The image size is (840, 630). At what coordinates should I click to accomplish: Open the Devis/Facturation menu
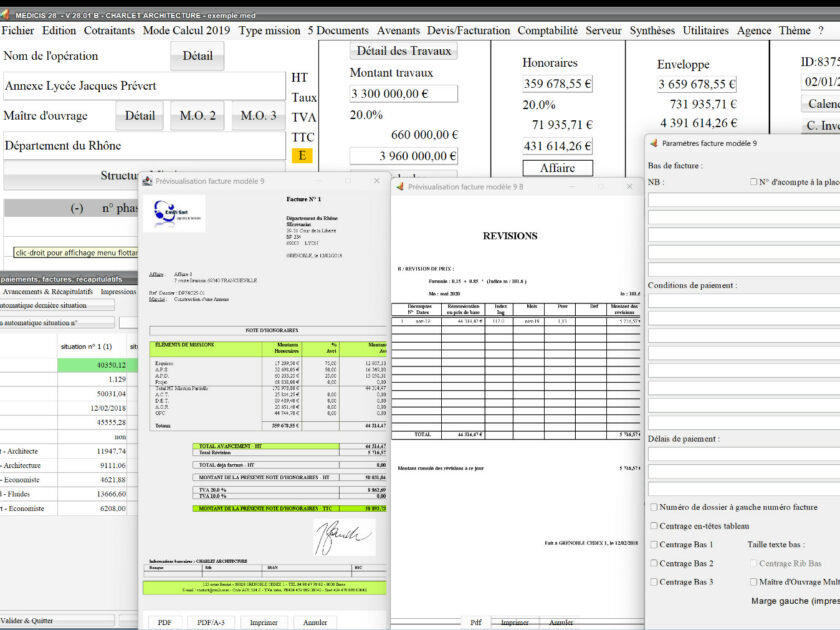(x=468, y=31)
